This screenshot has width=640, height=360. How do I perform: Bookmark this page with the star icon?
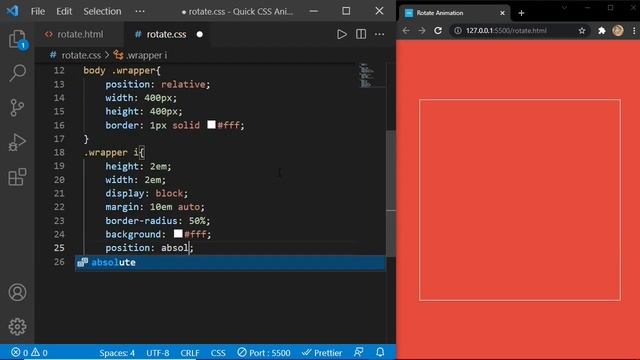[x=582, y=31]
